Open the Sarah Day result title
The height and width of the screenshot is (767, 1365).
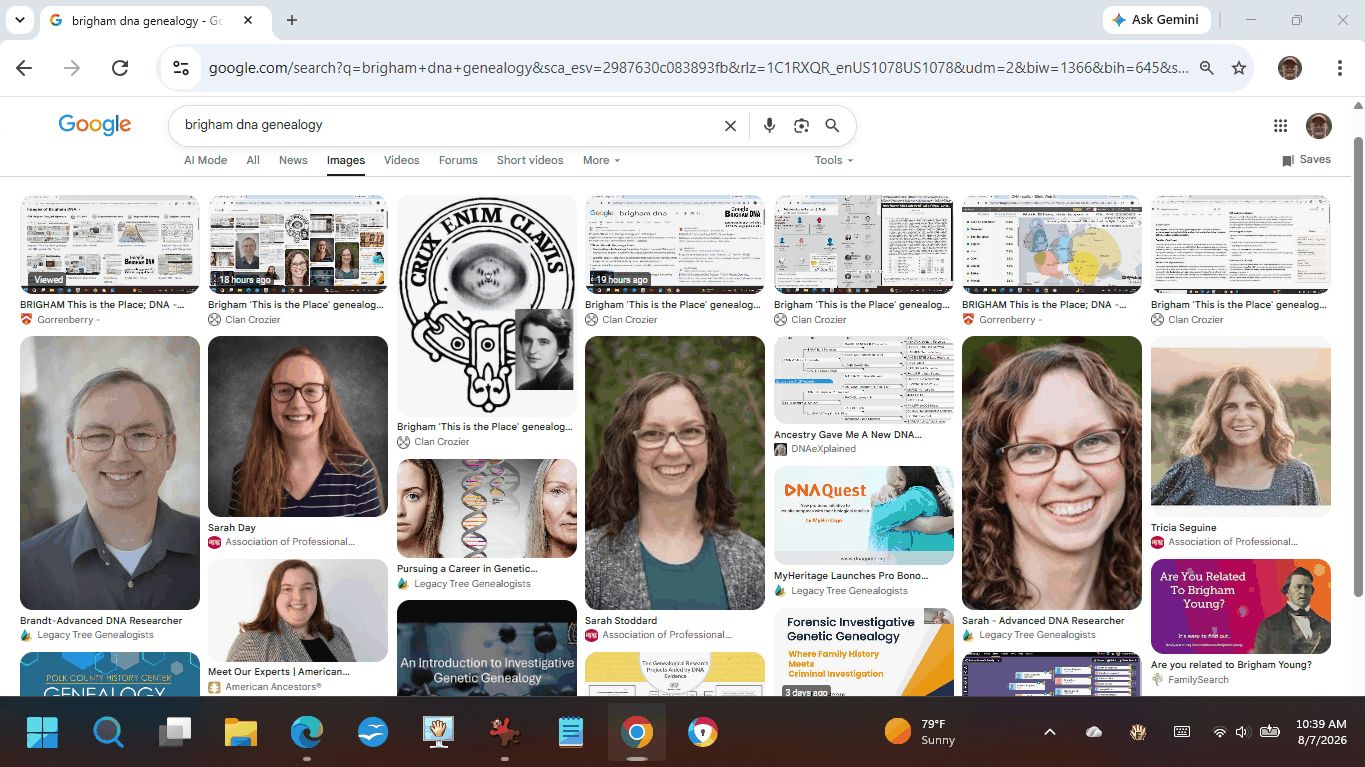tap(232, 527)
